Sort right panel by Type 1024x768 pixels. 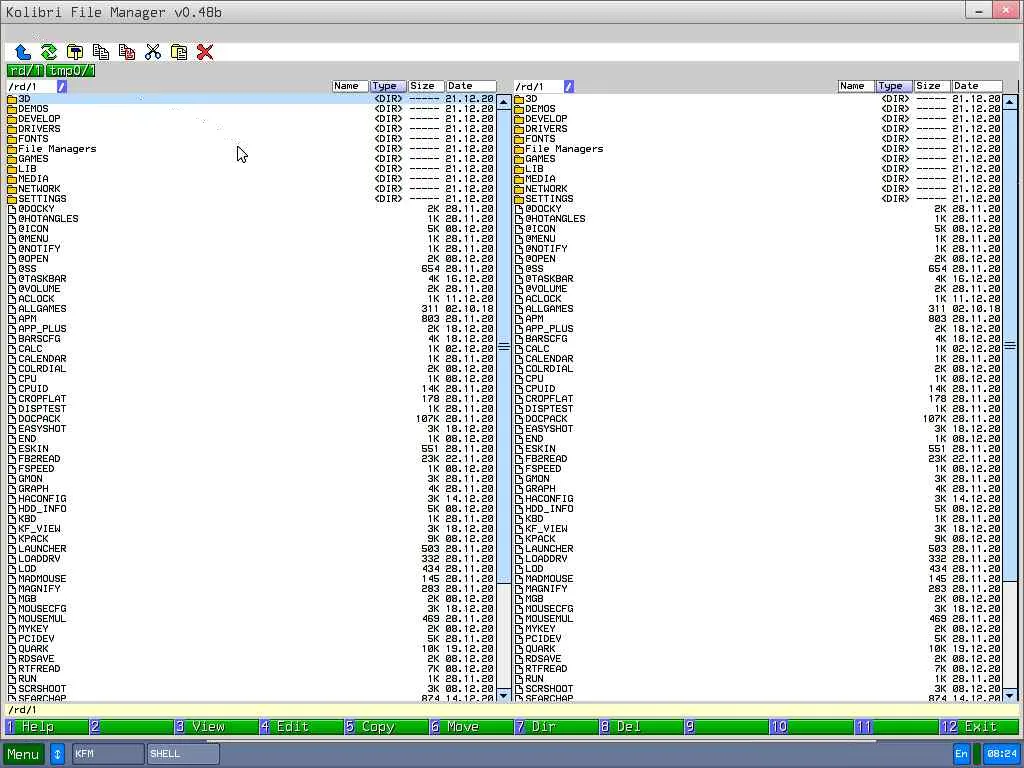point(894,86)
